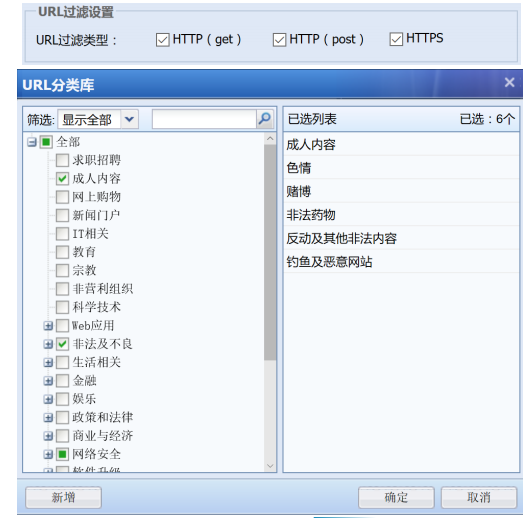Focus the category search input field
Screen dimensions: 523x518
click(x=204, y=119)
